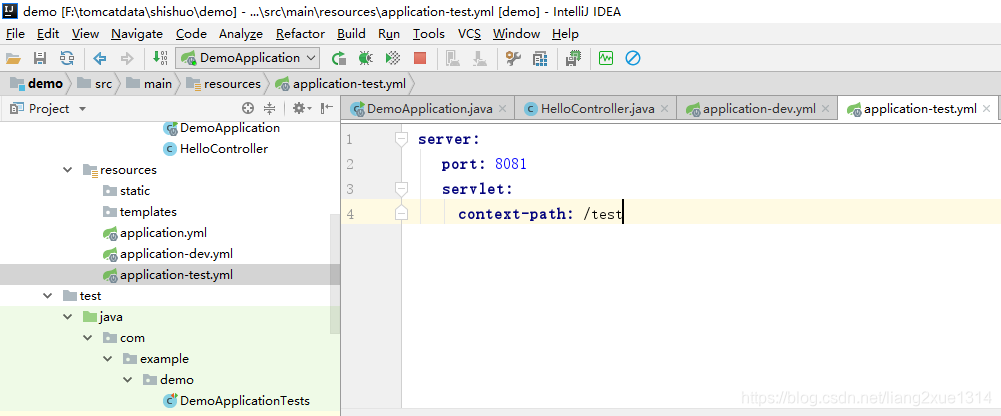The height and width of the screenshot is (416, 1001).
Task: Navigate back with the blue arrow
Action: point(100,59)
